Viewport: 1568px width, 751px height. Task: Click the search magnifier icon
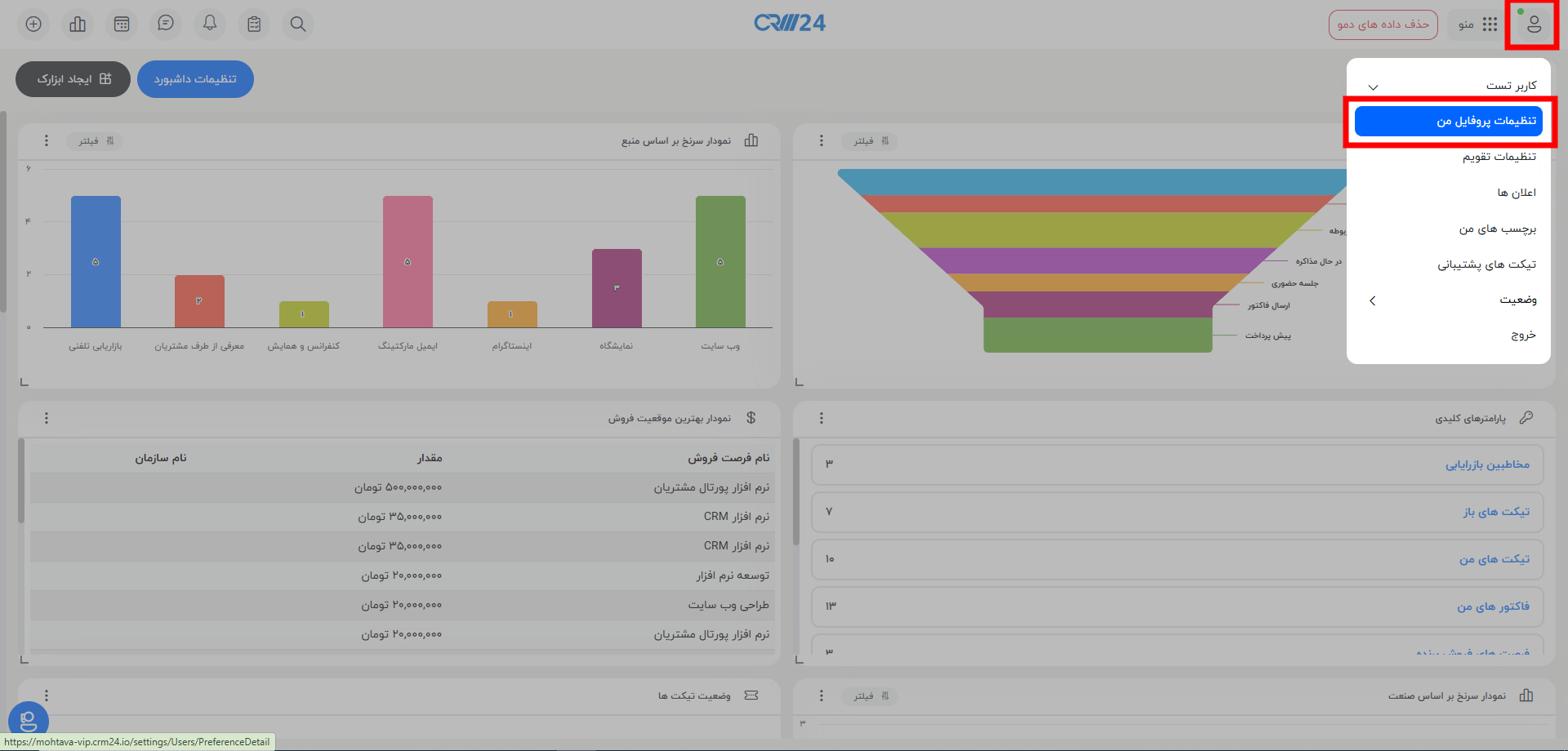pyautogui.click(x=297, y=24)
